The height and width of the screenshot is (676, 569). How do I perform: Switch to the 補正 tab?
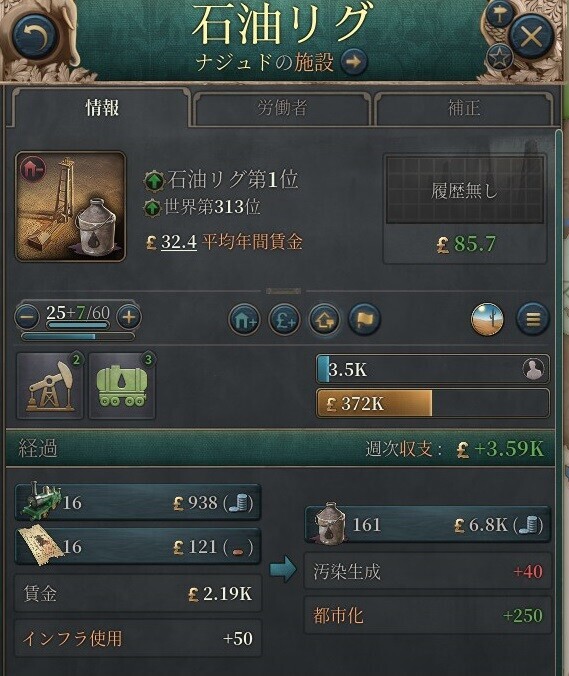(464, 108)
